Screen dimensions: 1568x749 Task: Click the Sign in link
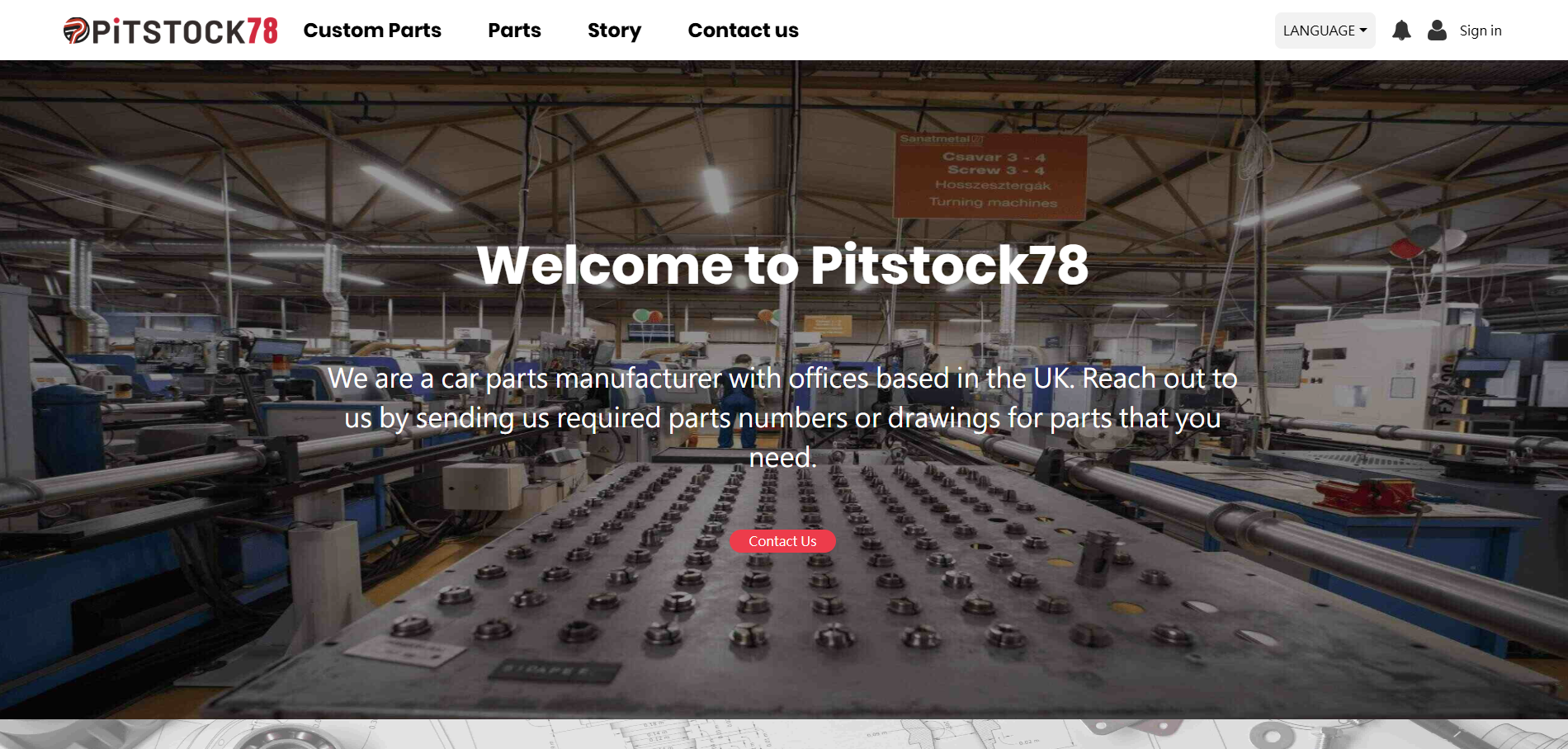[1481, 31]
